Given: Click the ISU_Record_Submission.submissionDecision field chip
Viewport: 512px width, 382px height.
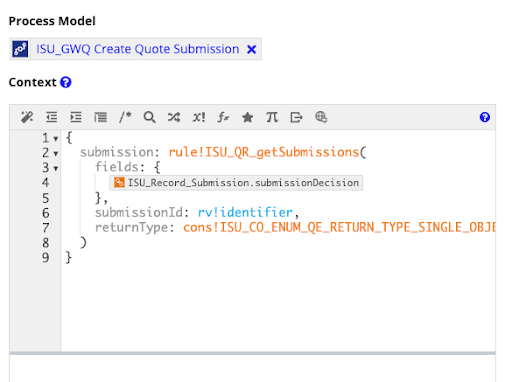Looking at the screenshot, I should [x=236, y=183].
